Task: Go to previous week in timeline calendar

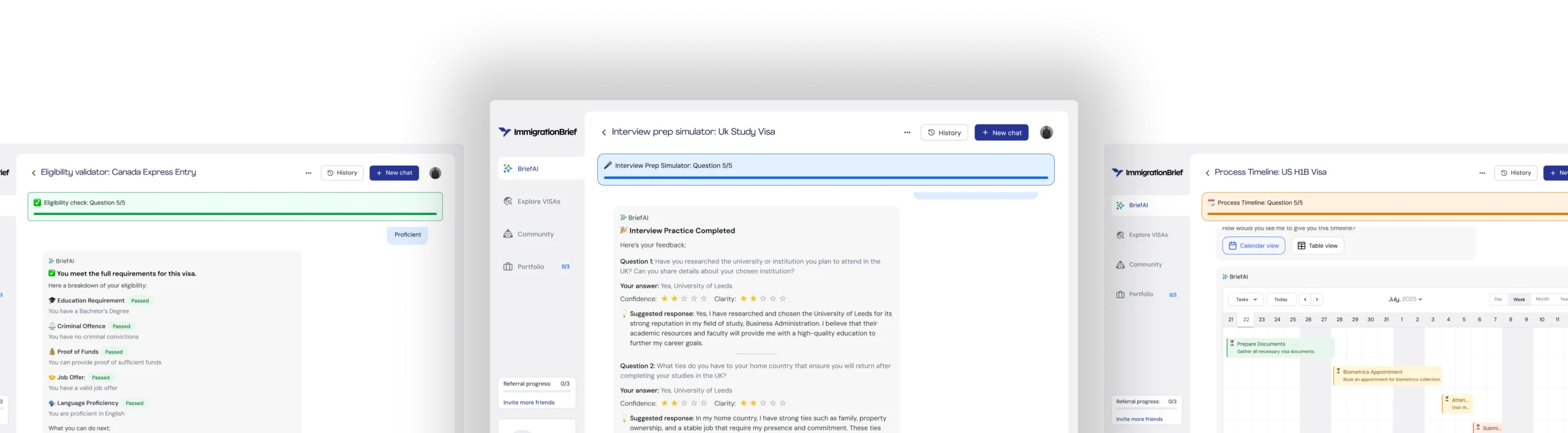Action: (x=1305, y=299)
